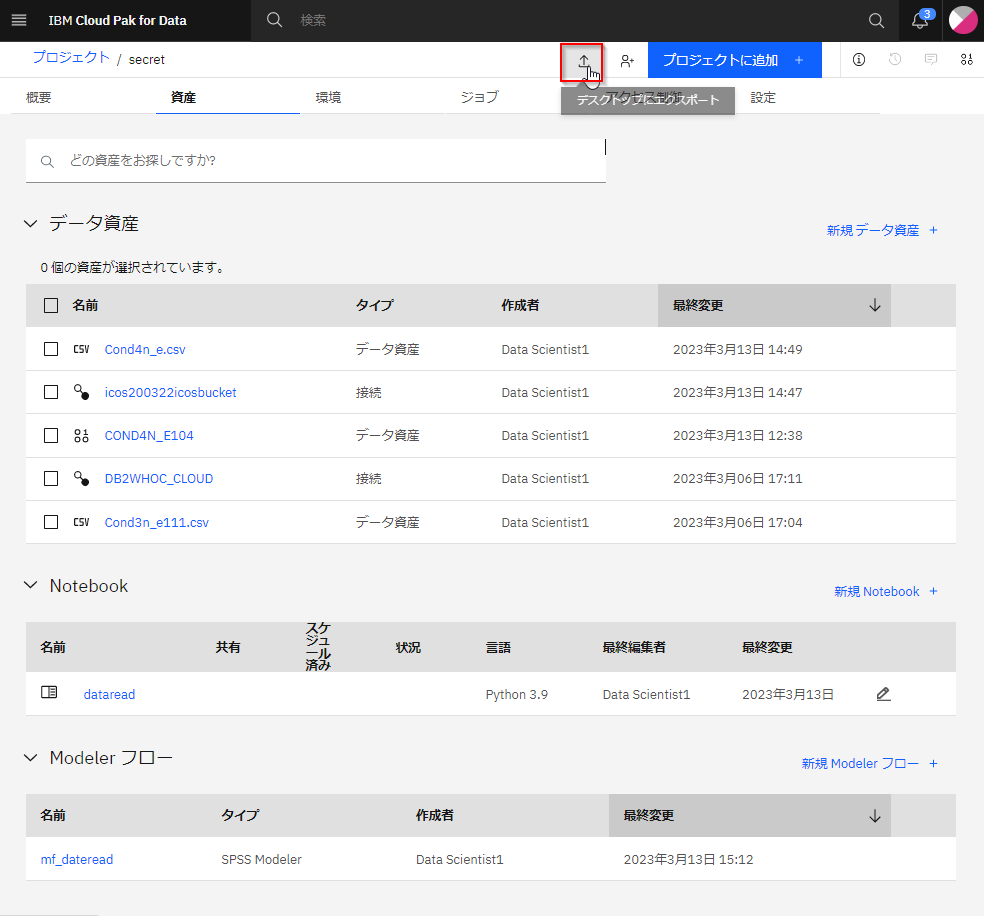Open the project information icon
The image size is (984, 916).
coord(858,60)
